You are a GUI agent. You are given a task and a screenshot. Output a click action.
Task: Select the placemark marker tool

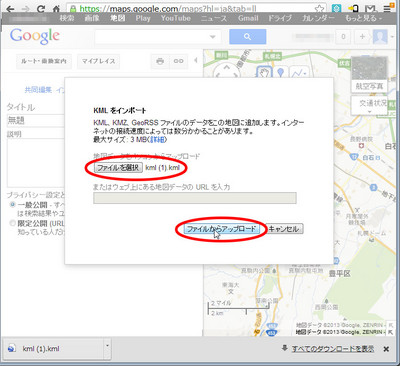pos(281,72)
